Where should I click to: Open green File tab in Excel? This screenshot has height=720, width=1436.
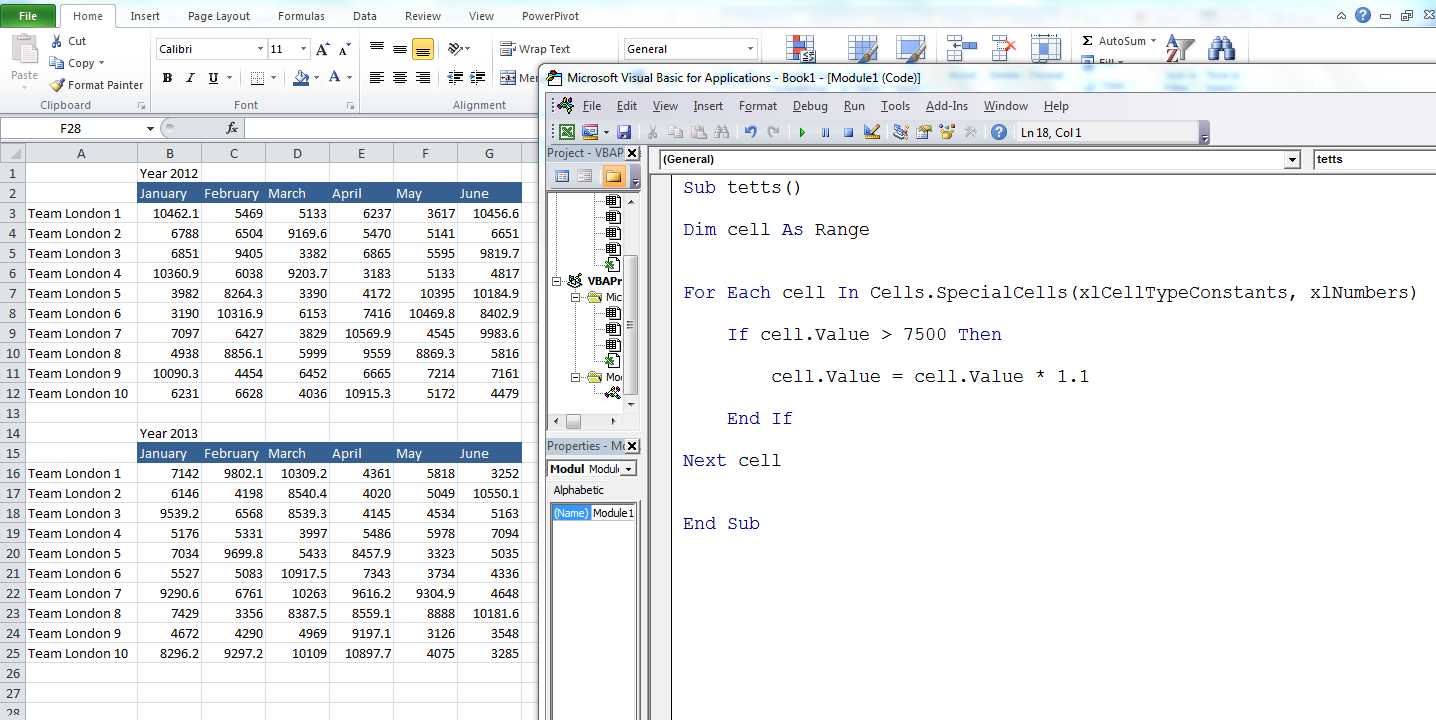pos(28,16)
